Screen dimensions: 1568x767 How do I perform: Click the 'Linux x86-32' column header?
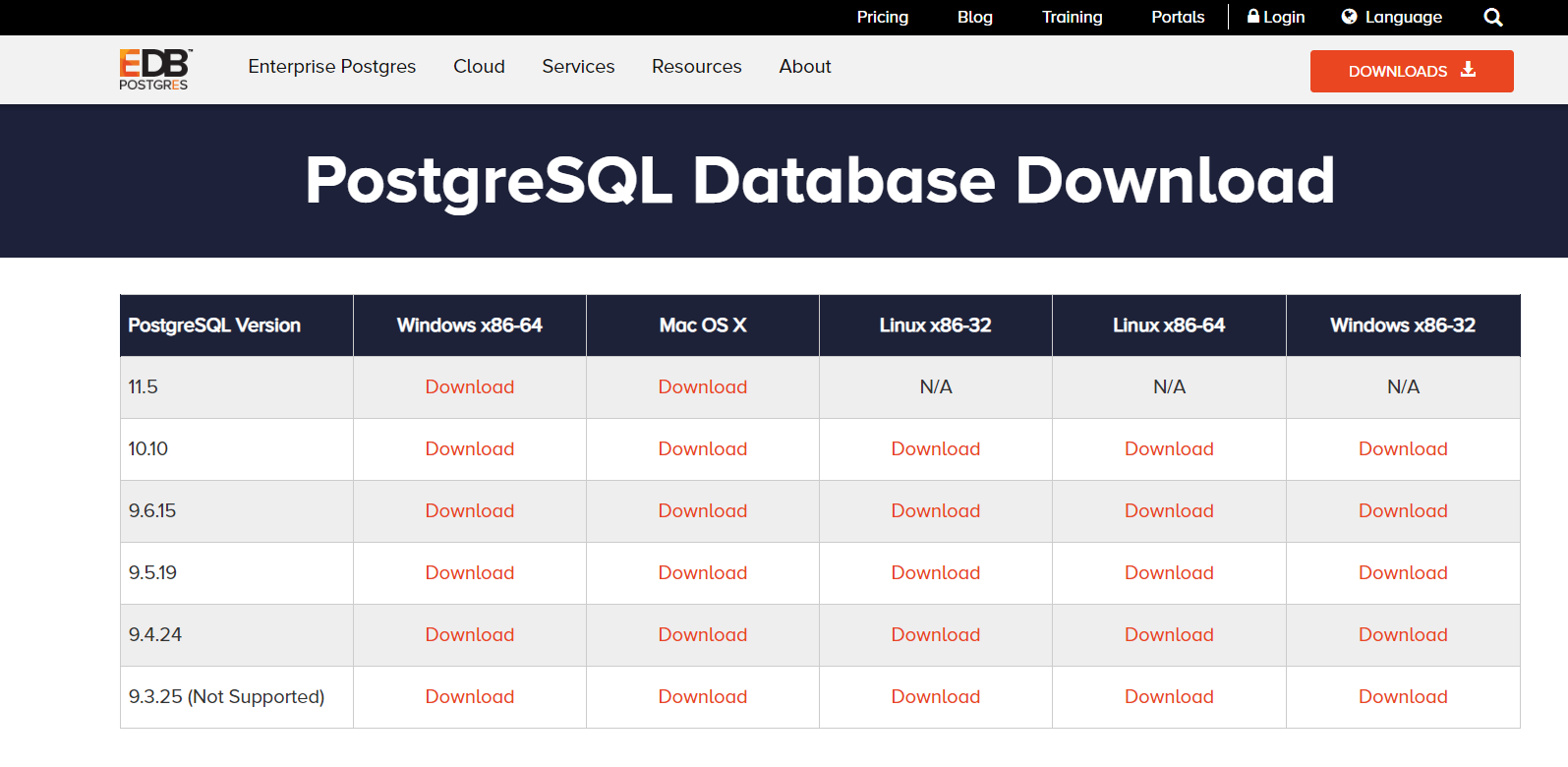click(936, 325)
